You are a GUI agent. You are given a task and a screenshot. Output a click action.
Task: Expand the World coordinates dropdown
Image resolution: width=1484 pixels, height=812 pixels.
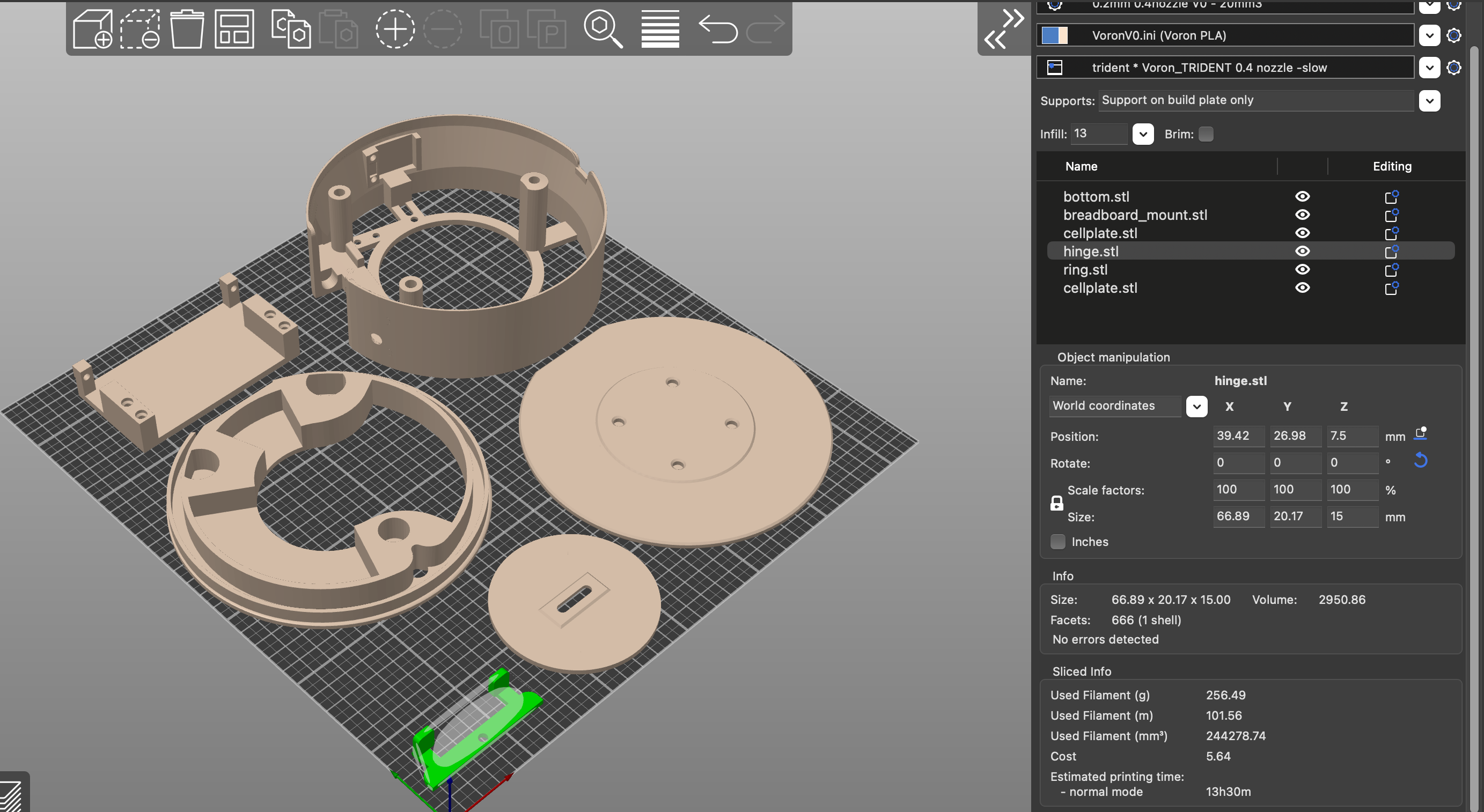1197,405
